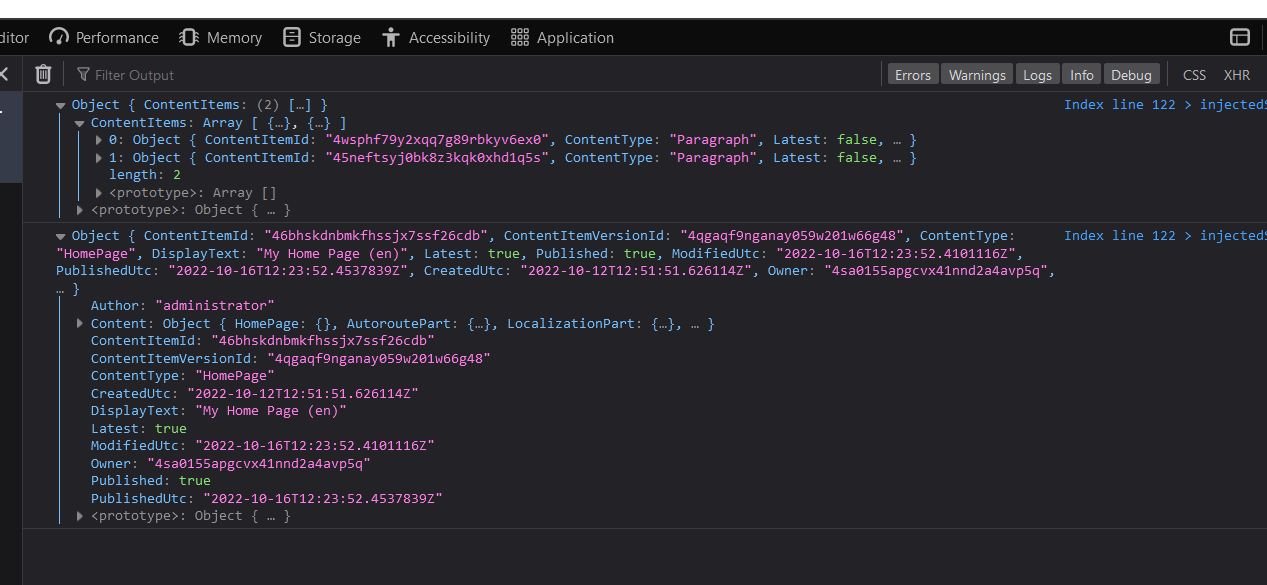The image size is (1267, 585).
Task: Click the ContentType "HomePage" property row
Action: 182,376
